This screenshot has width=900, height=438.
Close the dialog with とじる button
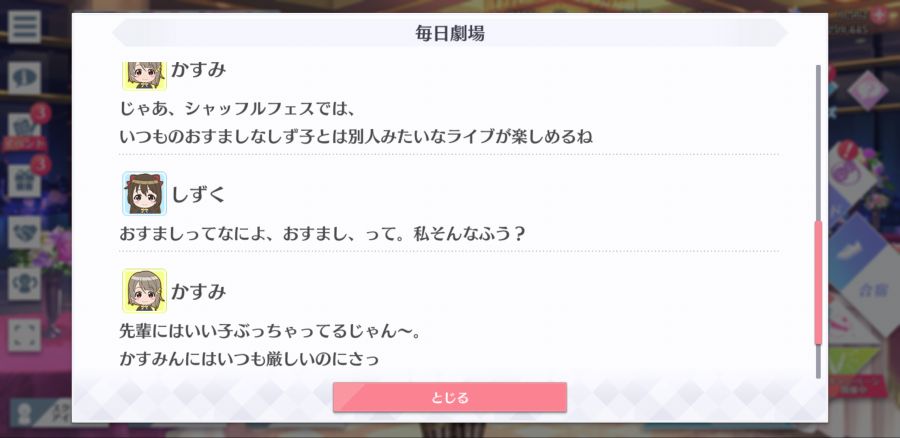point(449,397)
